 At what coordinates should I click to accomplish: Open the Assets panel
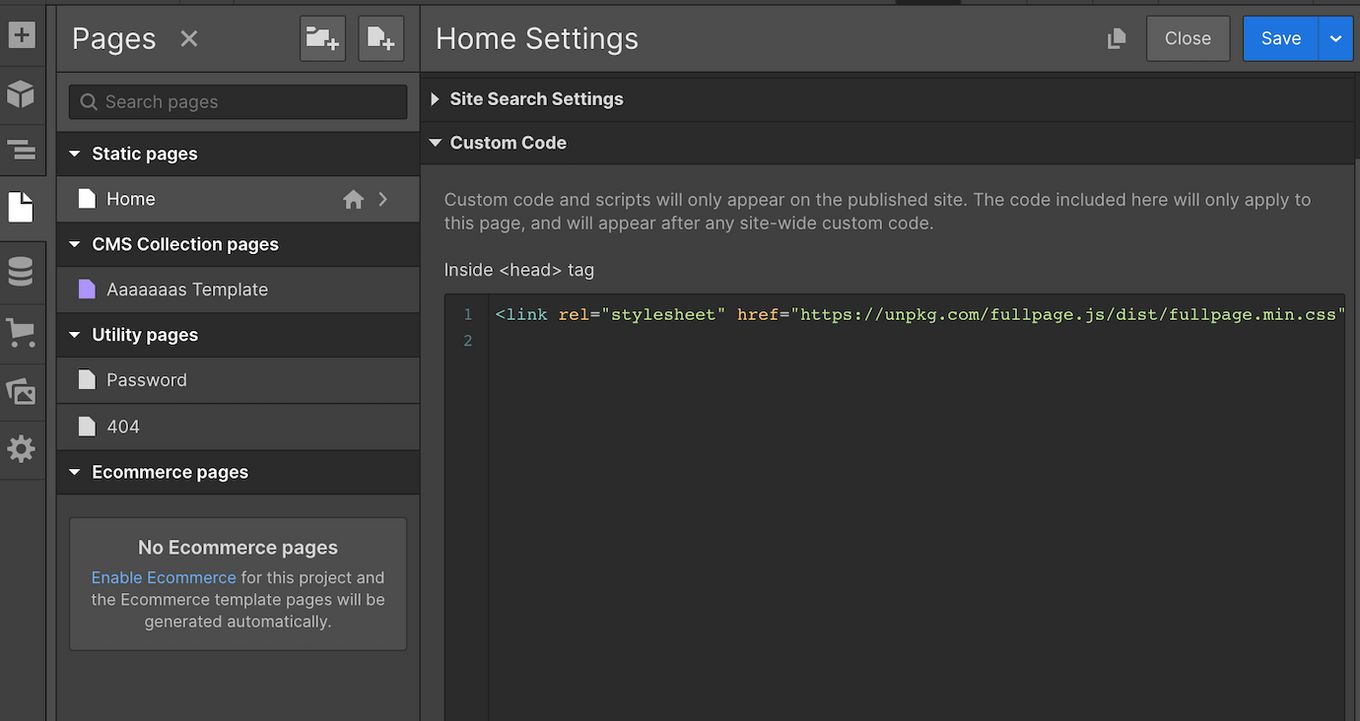21,391
